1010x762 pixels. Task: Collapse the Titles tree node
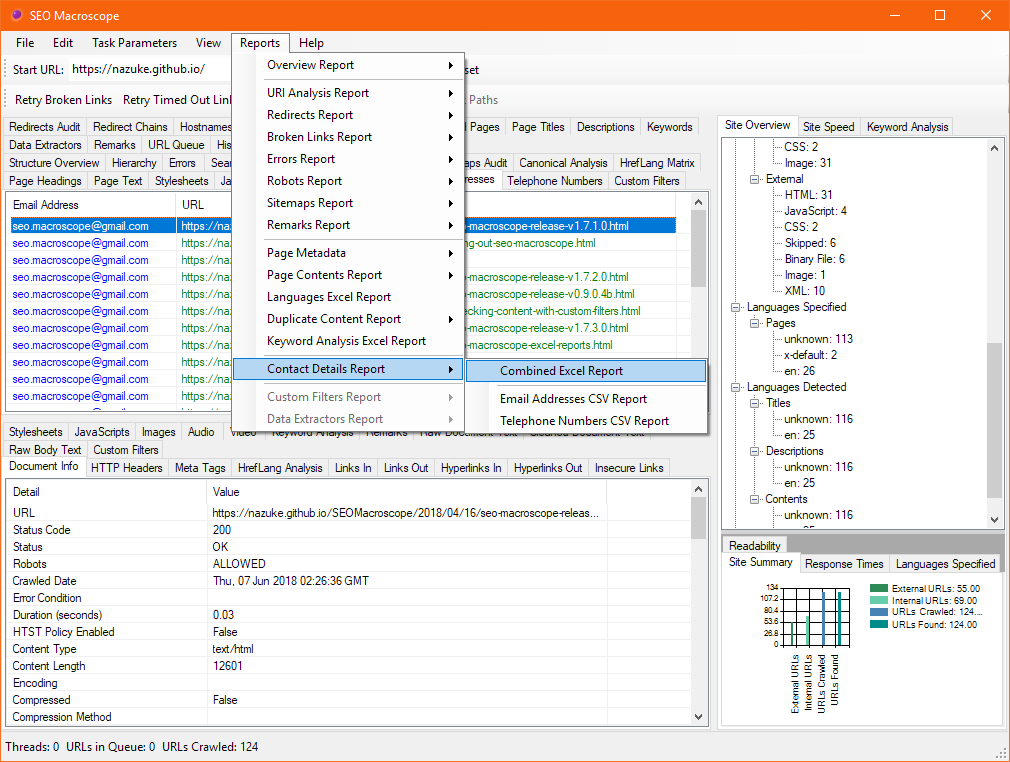click(x=754, y=403)
